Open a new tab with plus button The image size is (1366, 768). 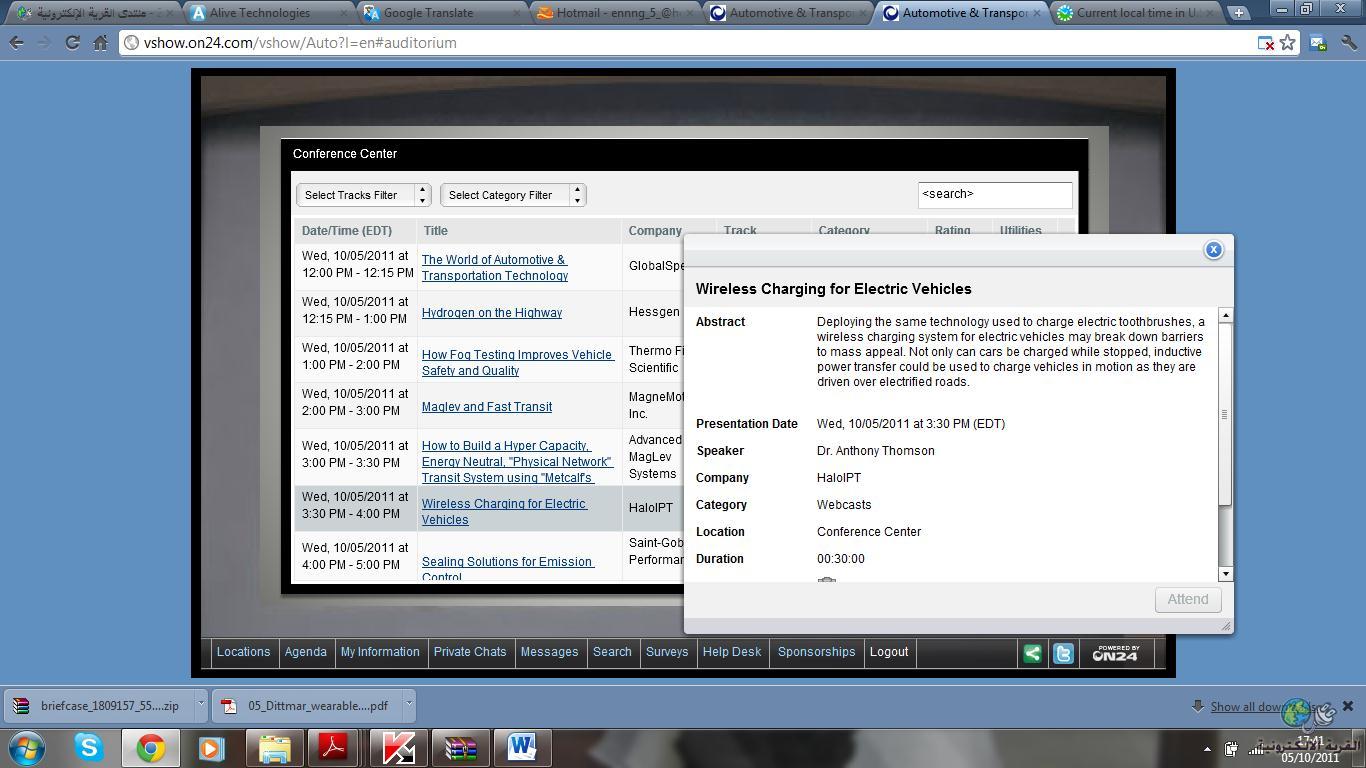pyautogui.click(x=1238, y=13)
